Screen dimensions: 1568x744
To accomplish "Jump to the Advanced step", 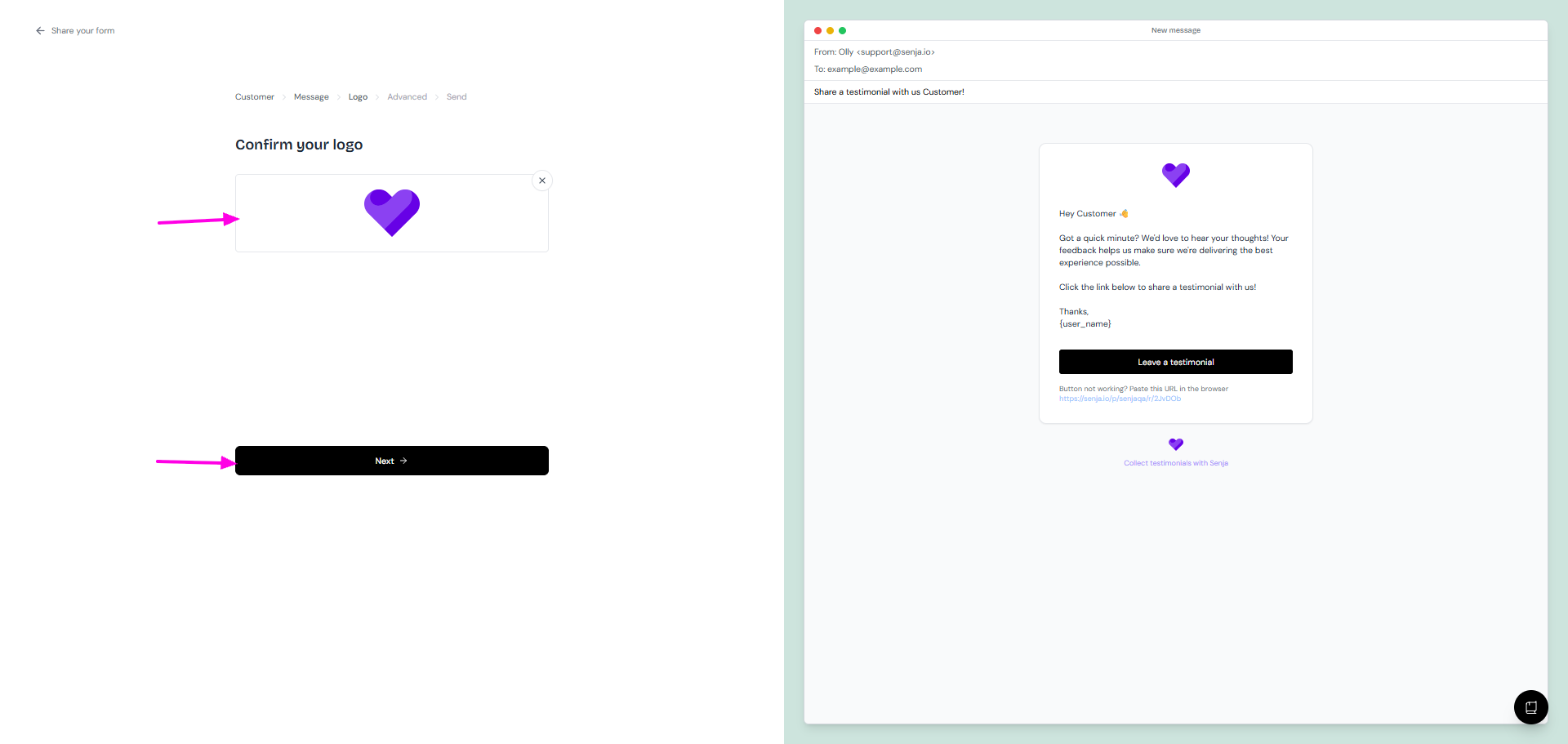I will coord(407,97).
